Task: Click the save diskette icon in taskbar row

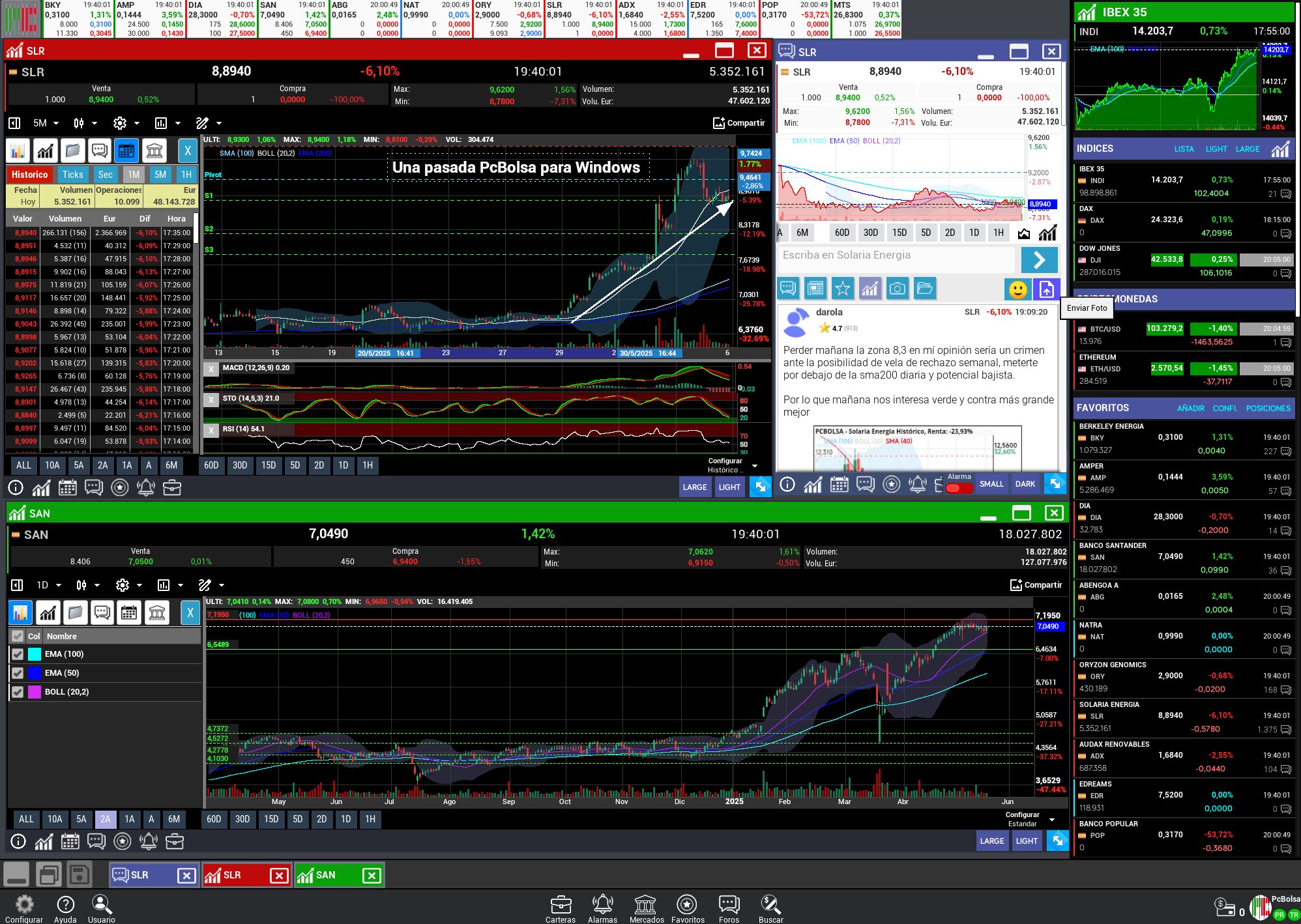Action: pos(80,874)
